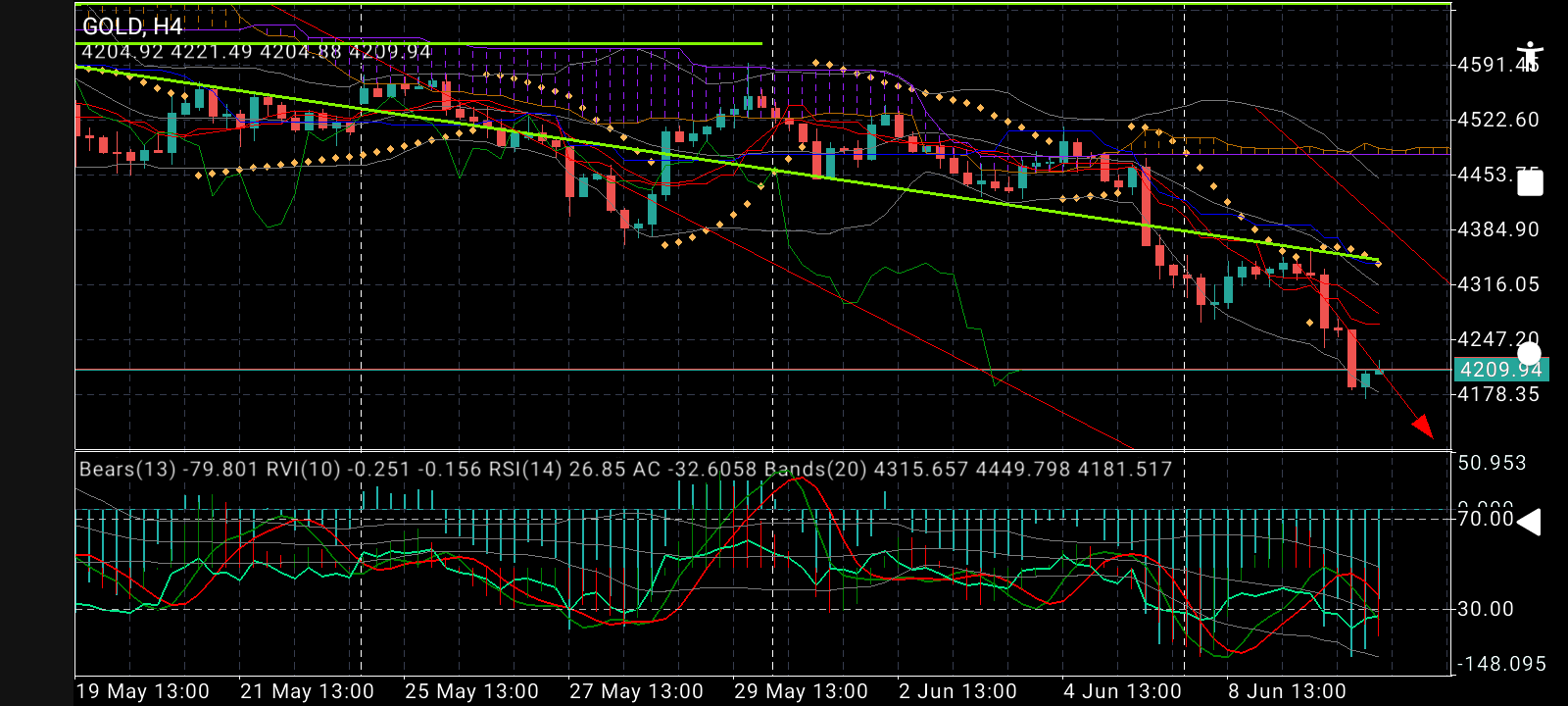Click the -148.095 indicator scale value
The width and height of the screenshot is (1568, 706).
(1501, 664)
